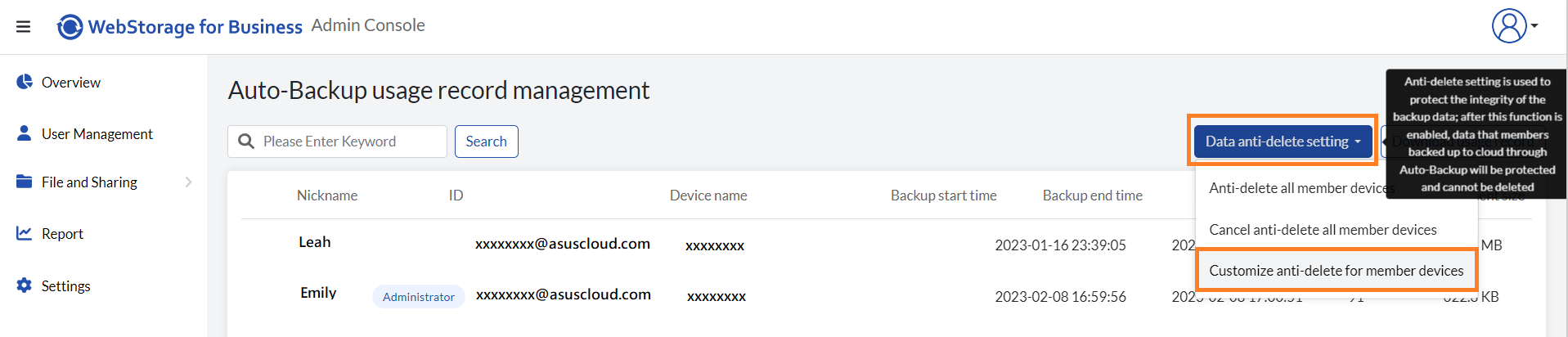Click the magnifier icon in search box

pyautogui.click(x=246, y=142)
